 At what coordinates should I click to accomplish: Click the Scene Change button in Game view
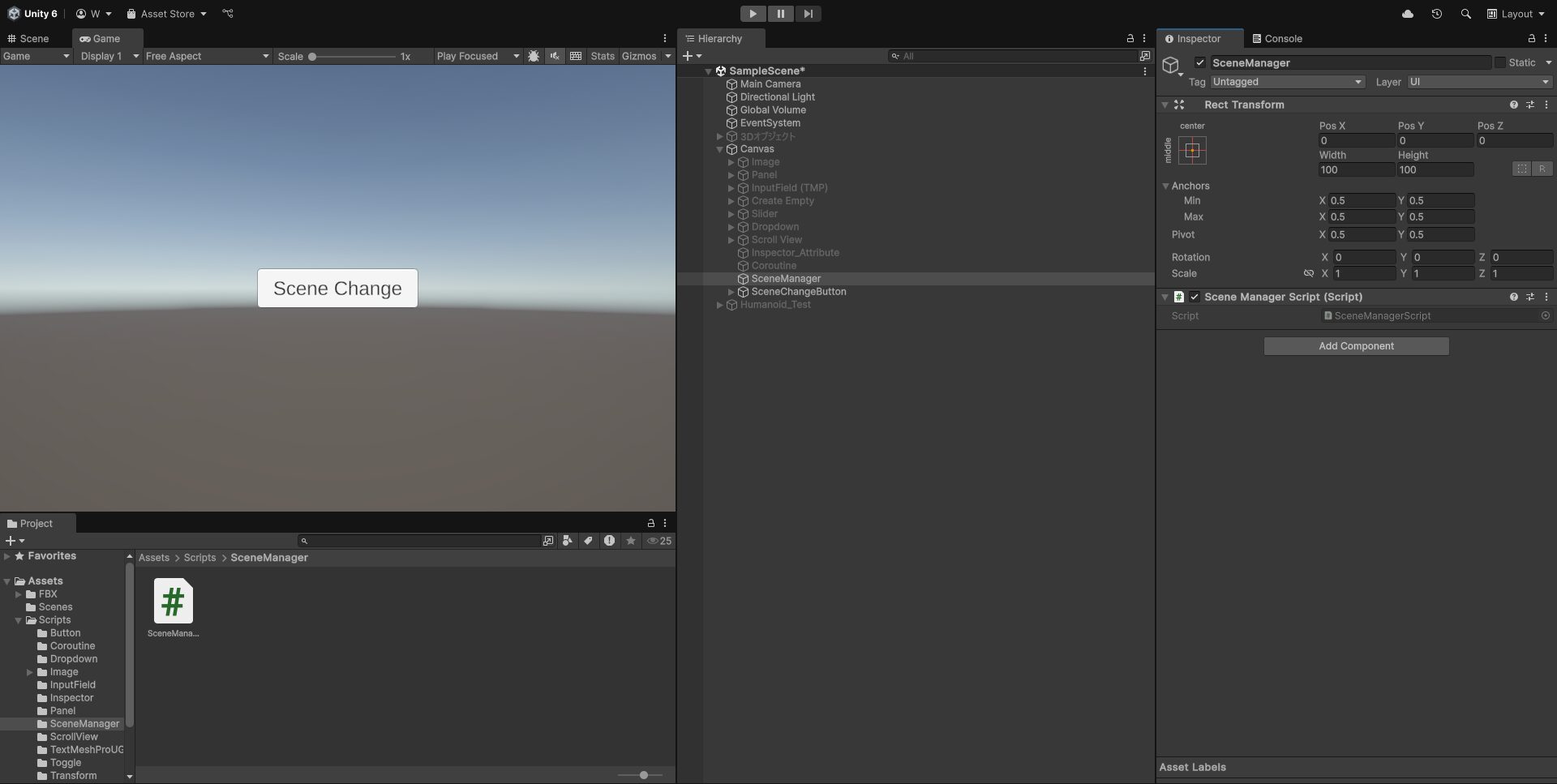click(337, 288)
